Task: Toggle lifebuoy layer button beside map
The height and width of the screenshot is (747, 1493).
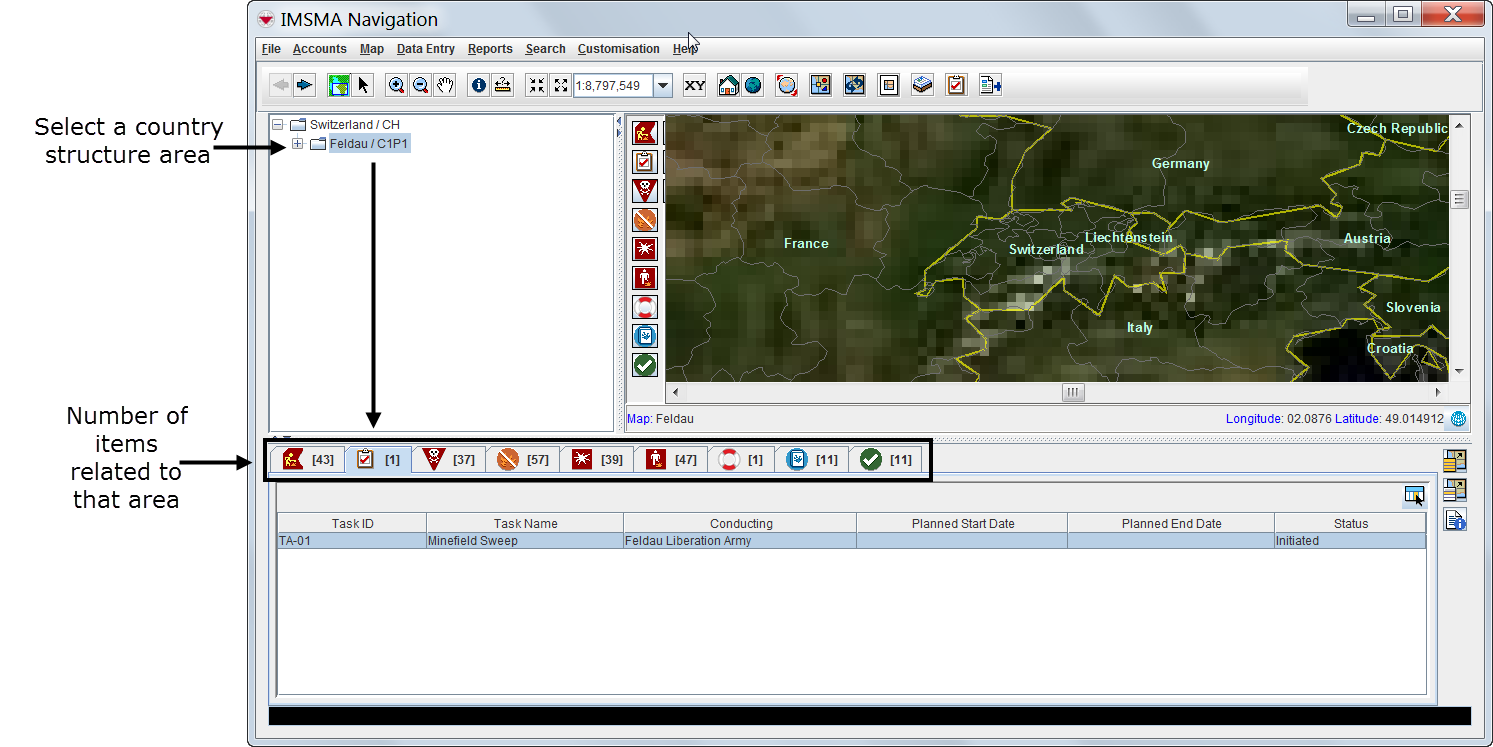Action: click(x=645, y=307)
